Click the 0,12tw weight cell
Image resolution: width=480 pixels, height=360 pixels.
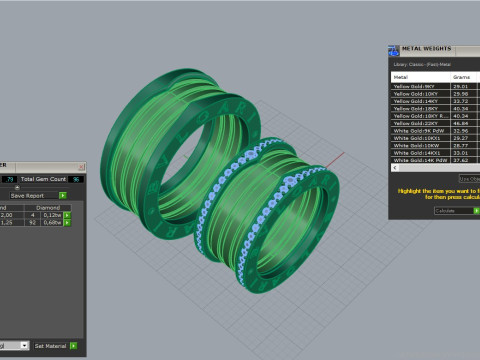(x=52, y=215)
